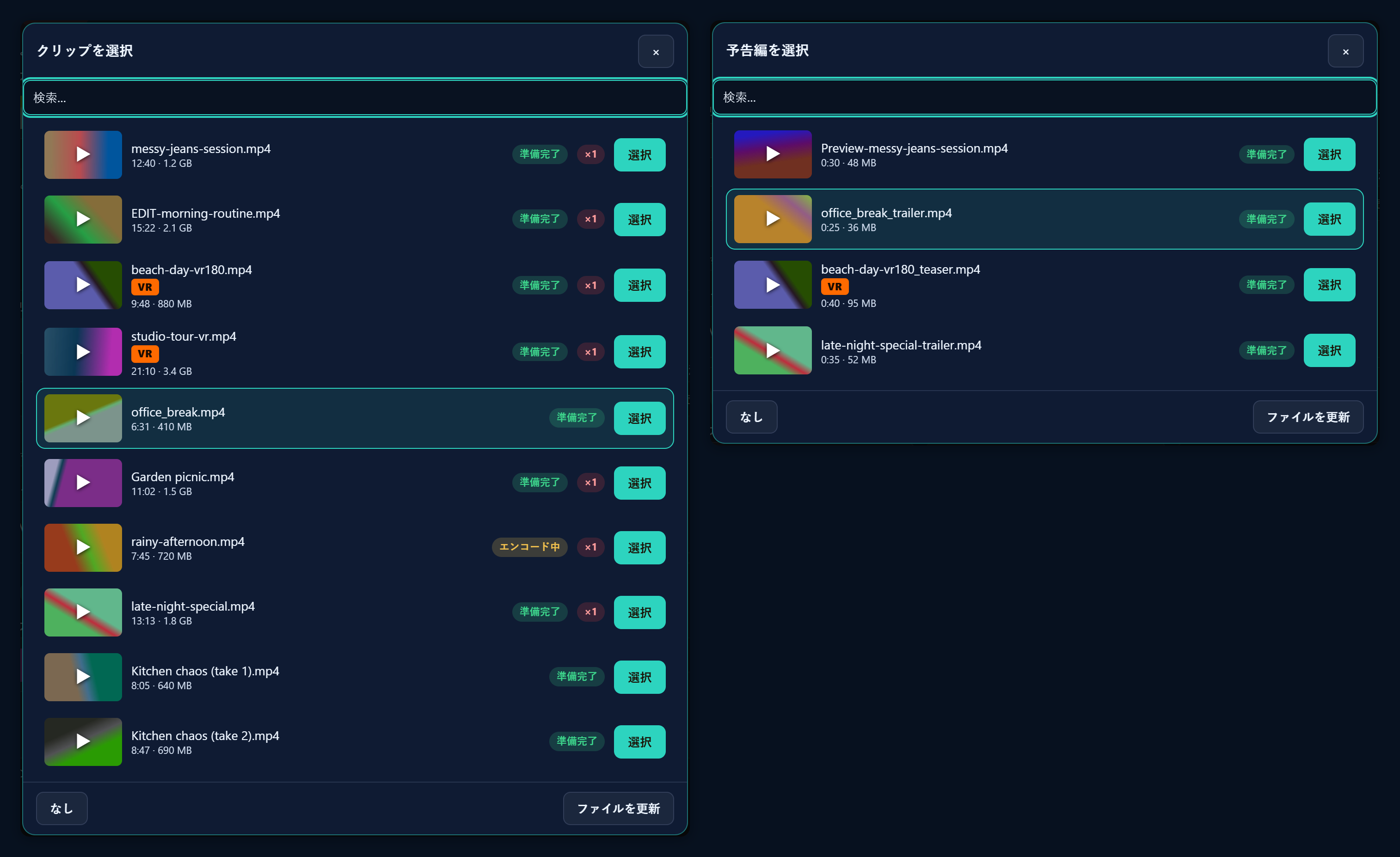The width and height of the screenshot is (1400, 857).
Task: Click the clip search field
Action: 355,98
